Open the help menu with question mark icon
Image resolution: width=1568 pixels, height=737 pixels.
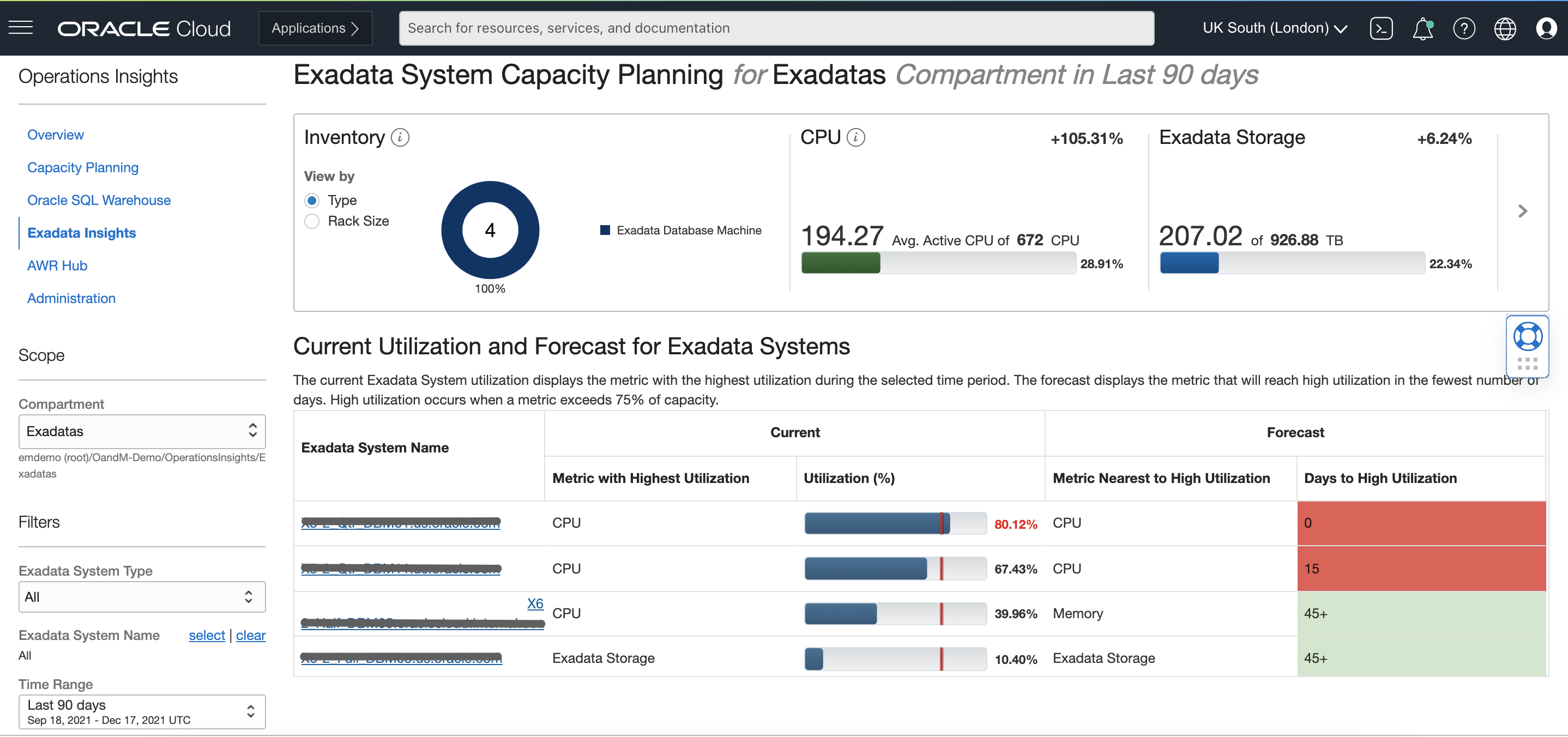pyautogui.click(x=1464, y=28)
